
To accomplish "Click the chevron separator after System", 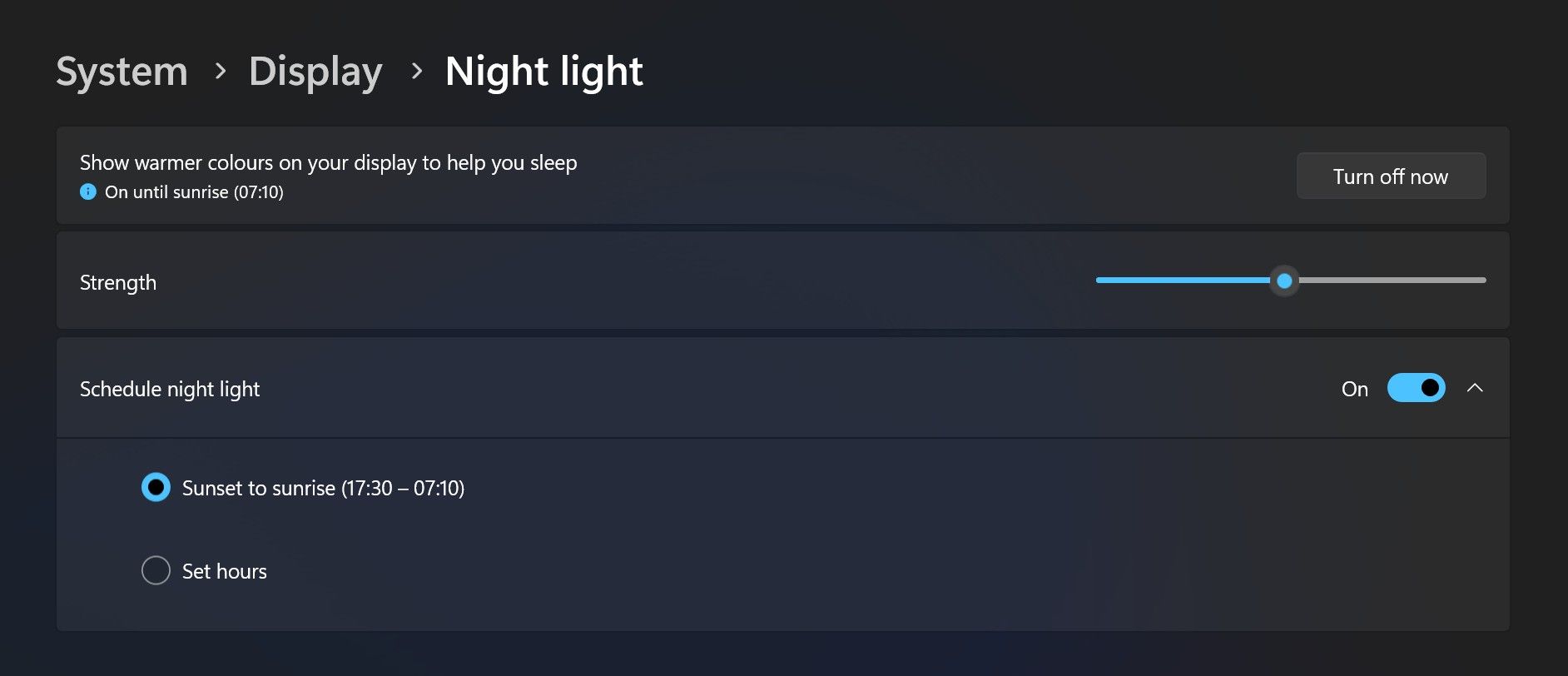I will [220, 72].
